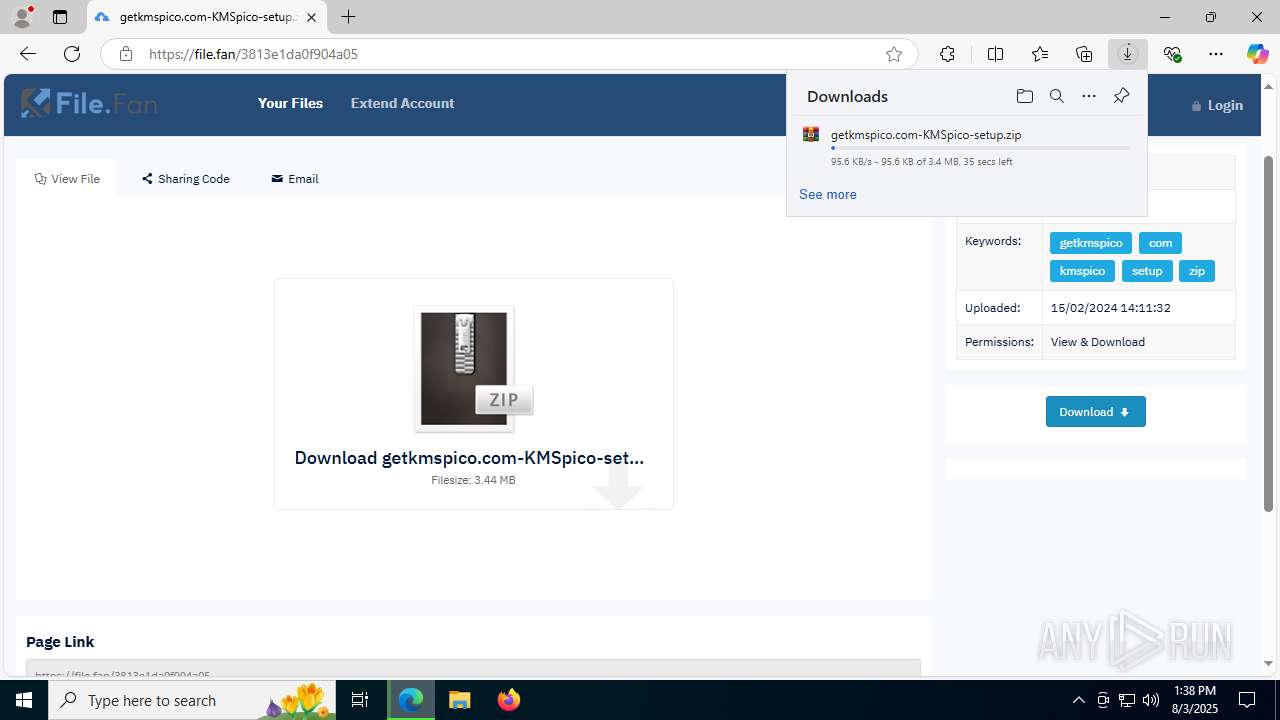Click the File.Fan logo
Screen dimensions: 1280x720
[x=89, y=103]
